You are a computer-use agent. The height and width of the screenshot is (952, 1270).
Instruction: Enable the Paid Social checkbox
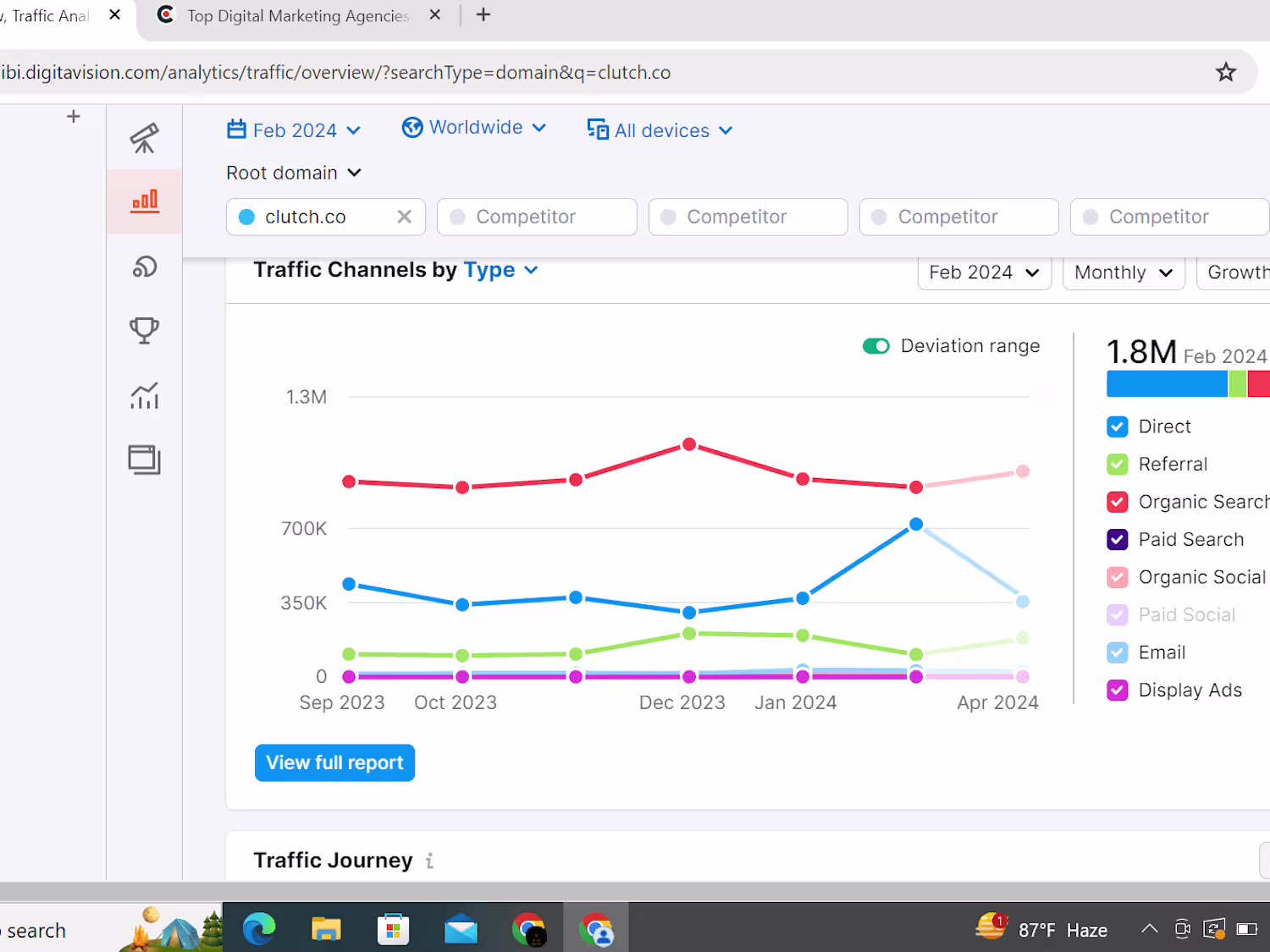pos(1117,615)
